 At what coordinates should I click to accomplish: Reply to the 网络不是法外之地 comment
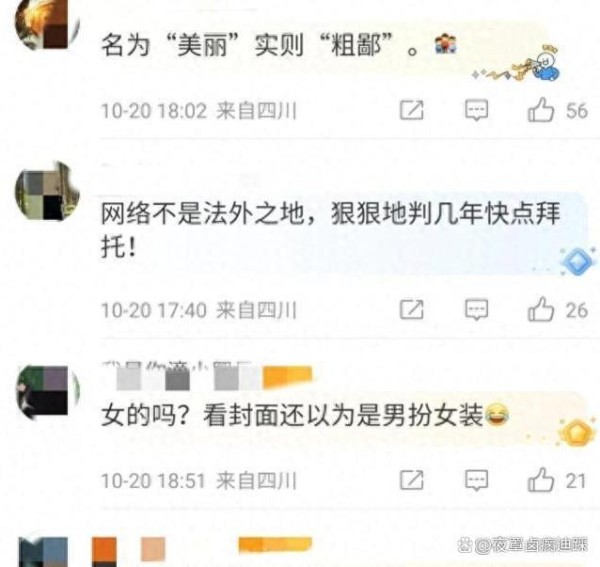(476, 310)
